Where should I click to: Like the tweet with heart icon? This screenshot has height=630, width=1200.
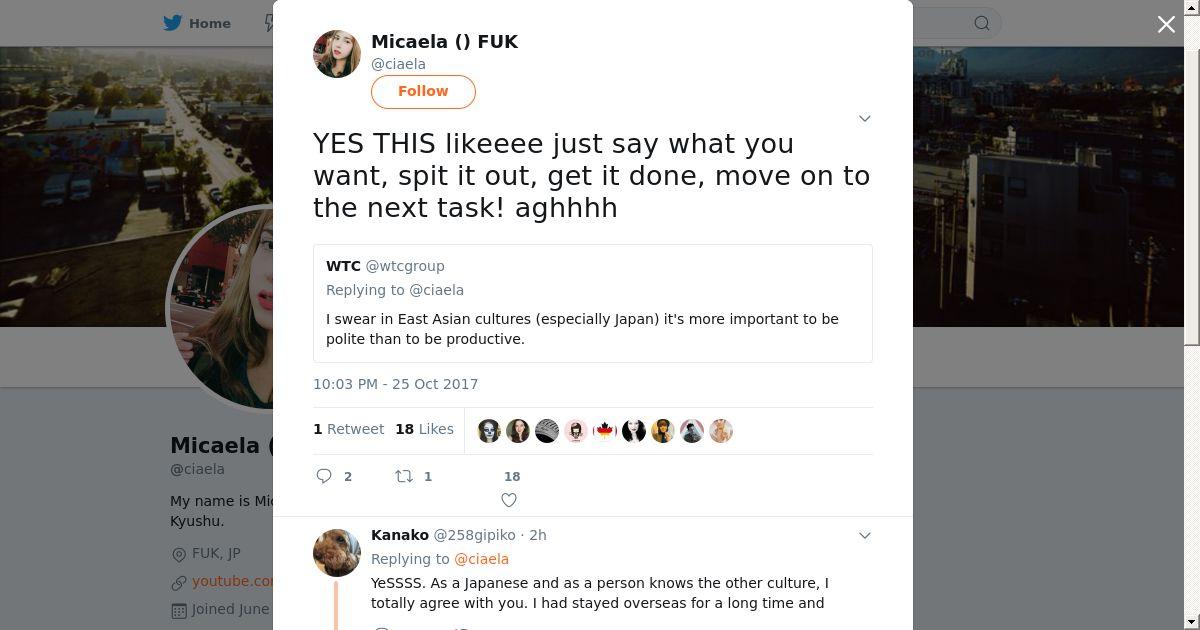click(509, 500)
